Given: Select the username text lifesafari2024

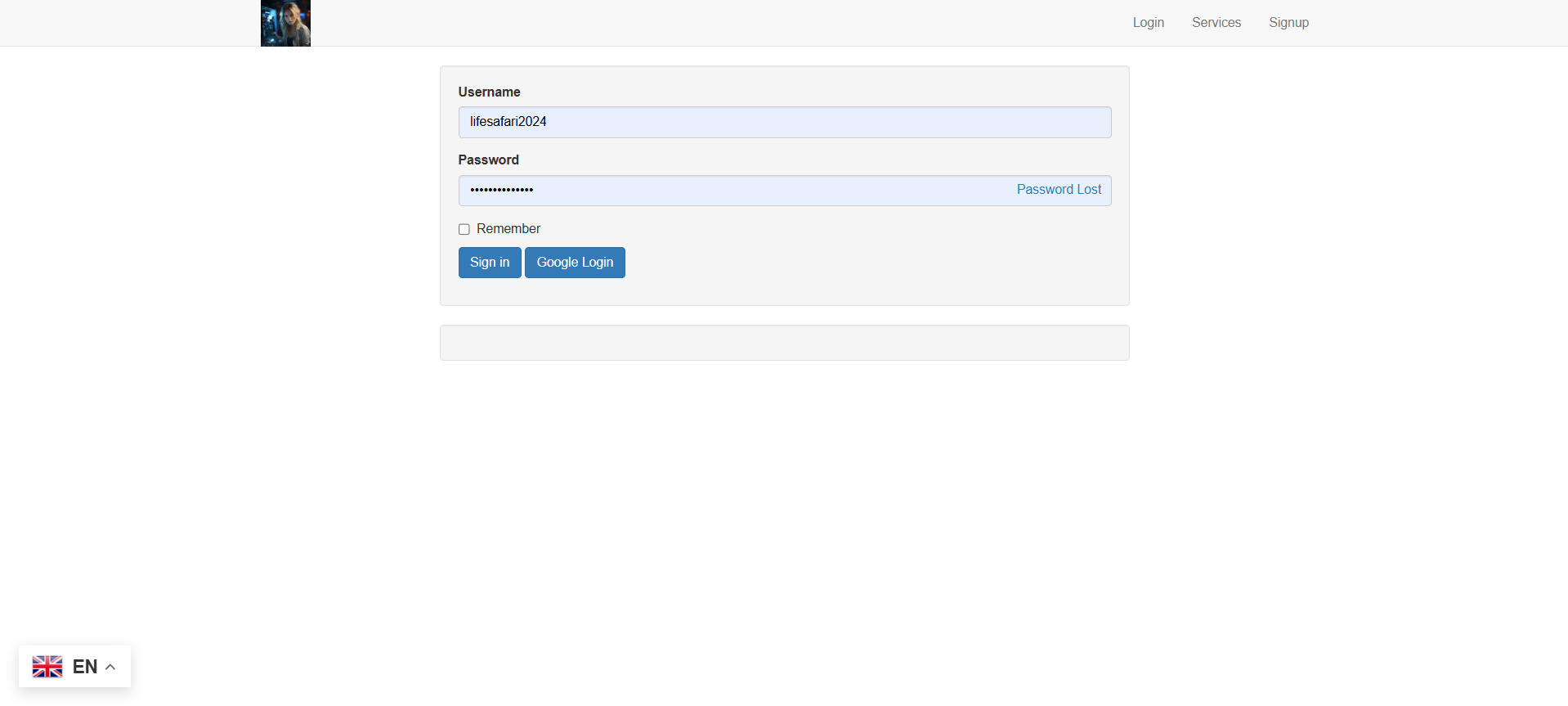Looking at the screenshot, I should (x=508, y=121).
